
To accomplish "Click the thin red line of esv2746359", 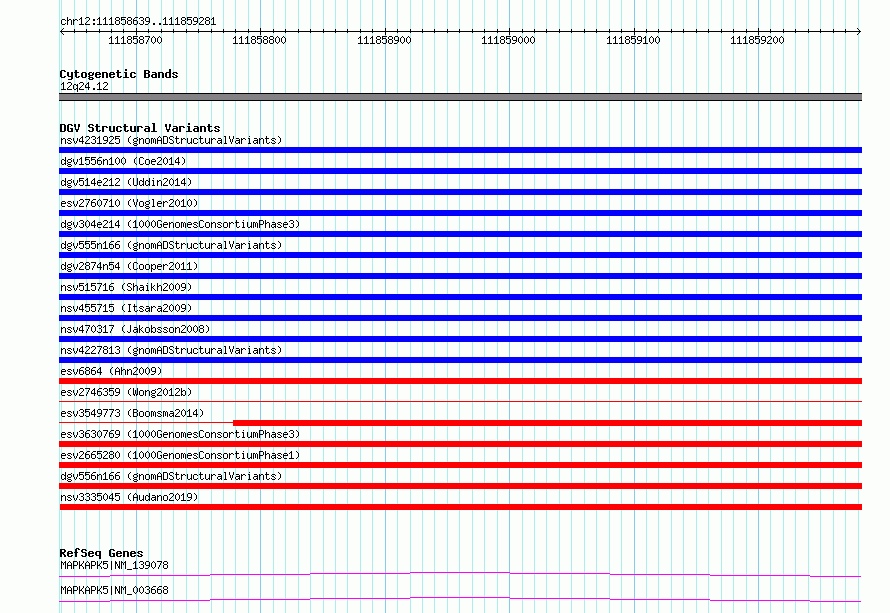I will 460,401.
